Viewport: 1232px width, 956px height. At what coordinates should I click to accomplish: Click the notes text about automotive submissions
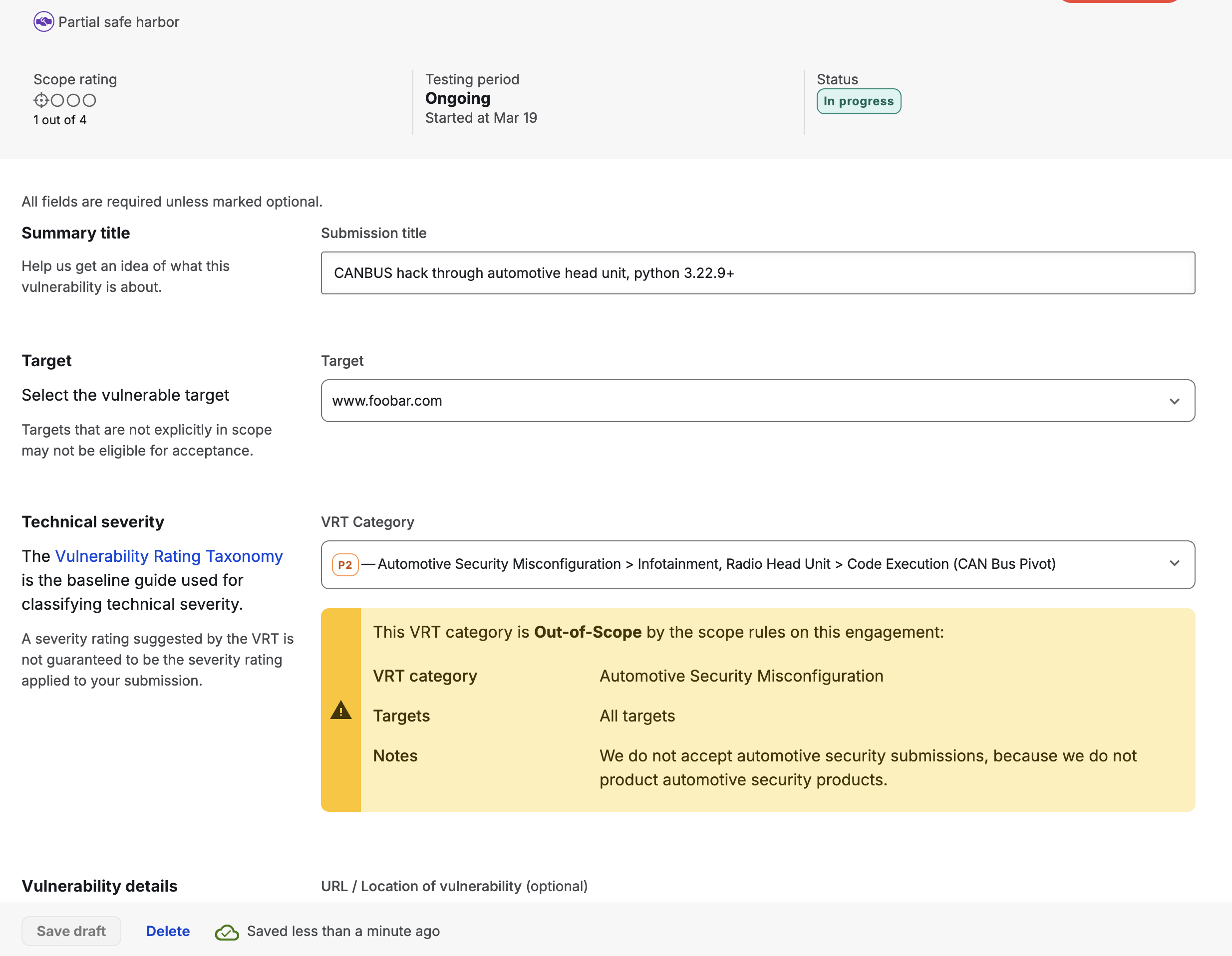point(868,768)
